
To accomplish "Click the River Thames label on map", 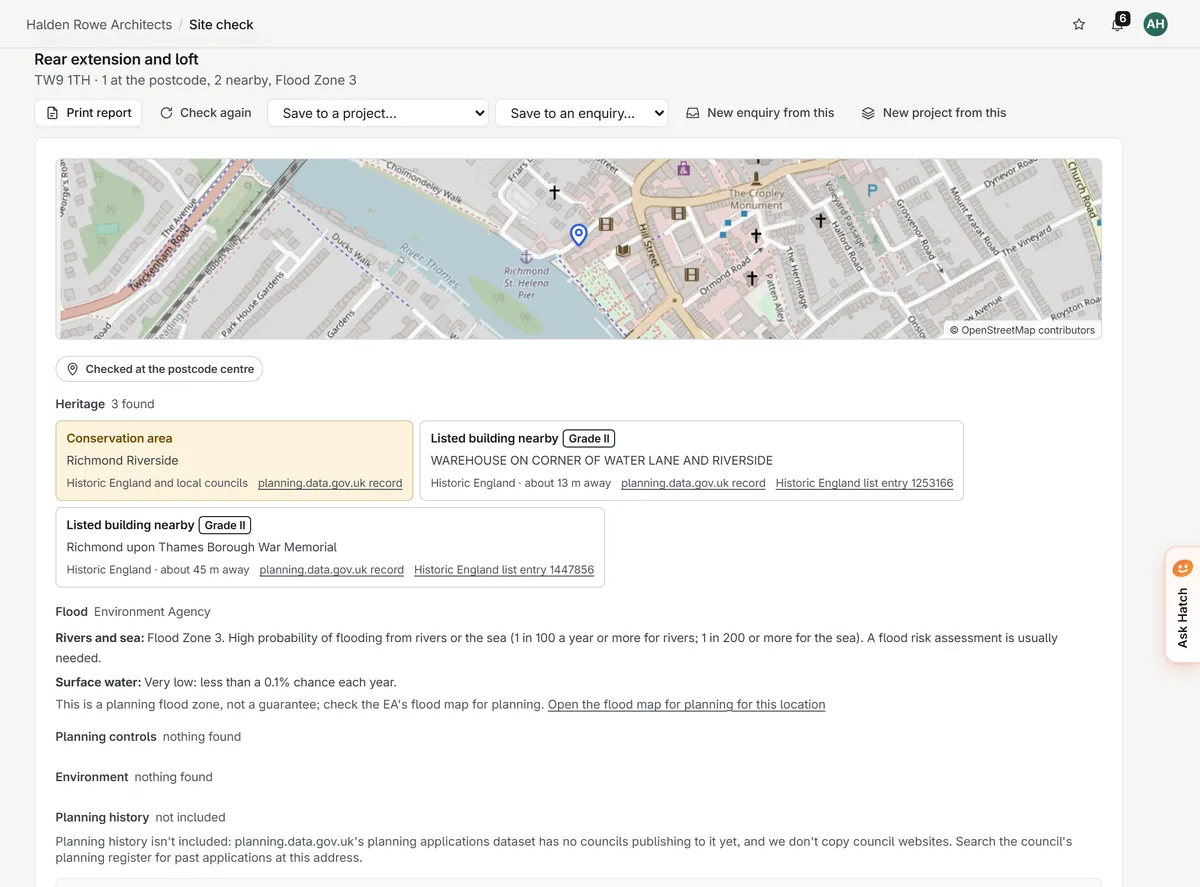I will point(429,265).
